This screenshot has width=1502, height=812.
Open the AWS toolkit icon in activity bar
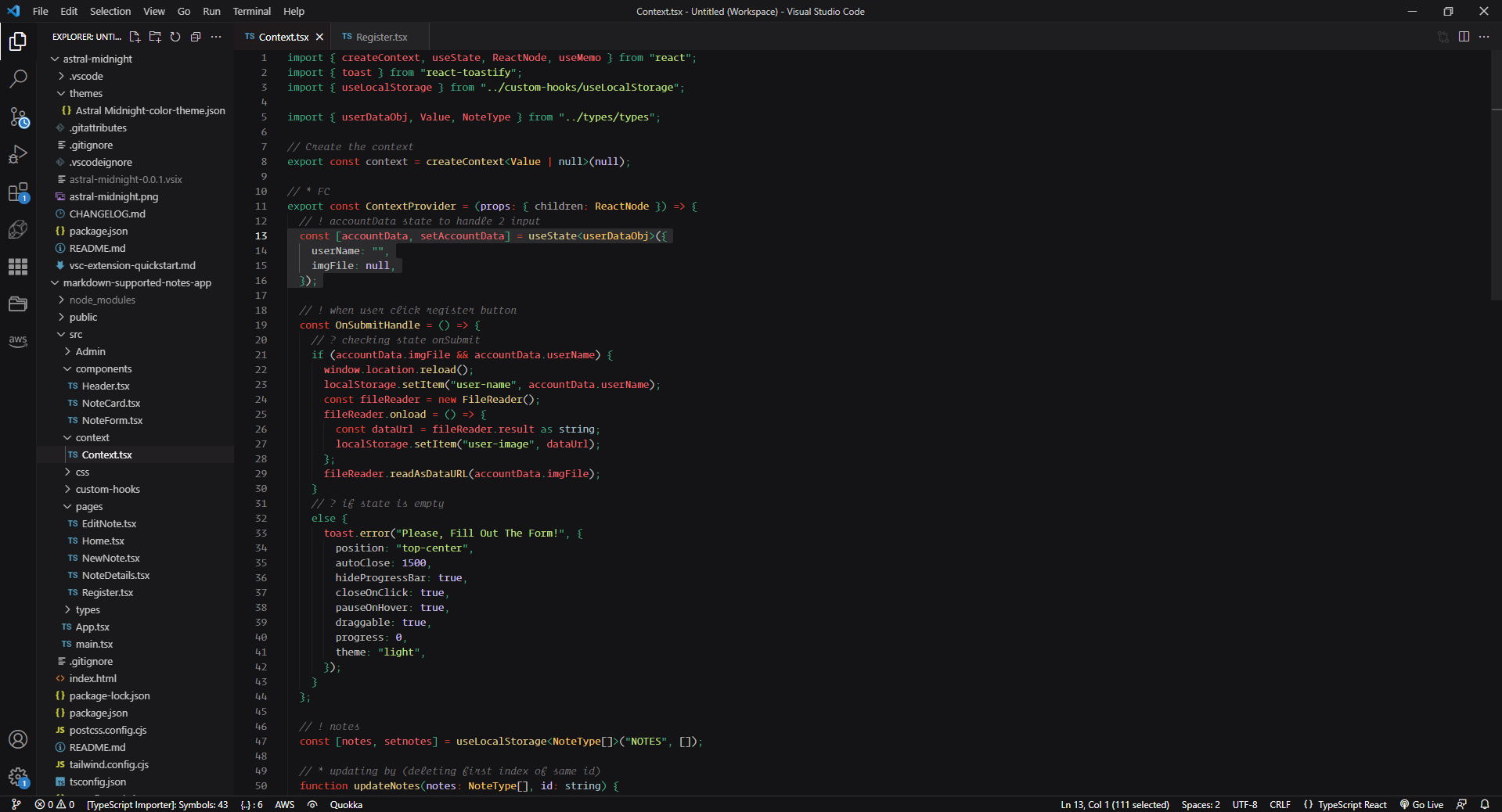click(18, 340)
